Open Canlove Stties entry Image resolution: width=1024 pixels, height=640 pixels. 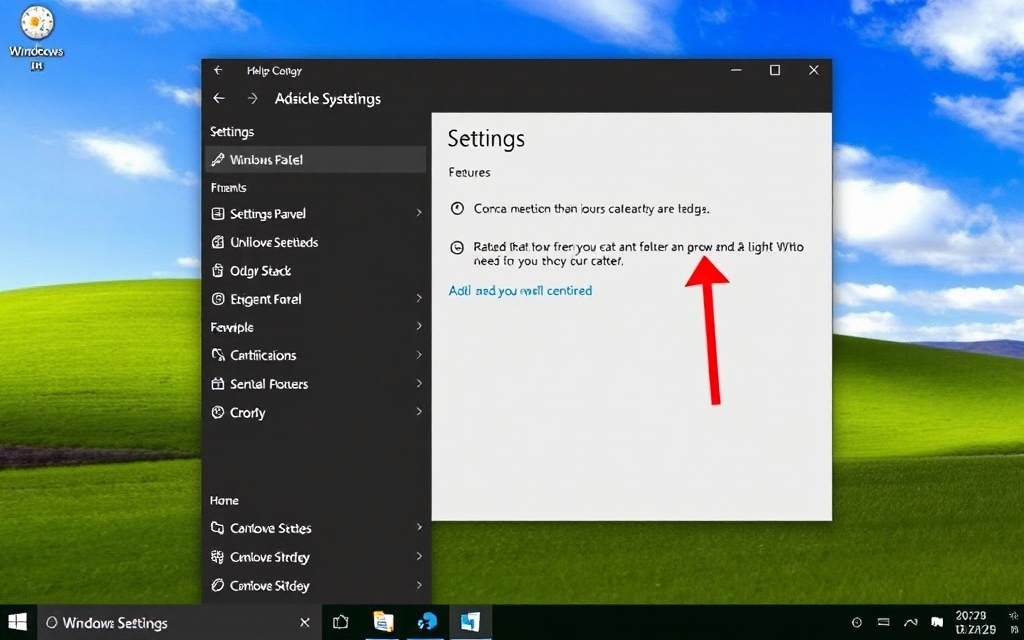[315, 528]
